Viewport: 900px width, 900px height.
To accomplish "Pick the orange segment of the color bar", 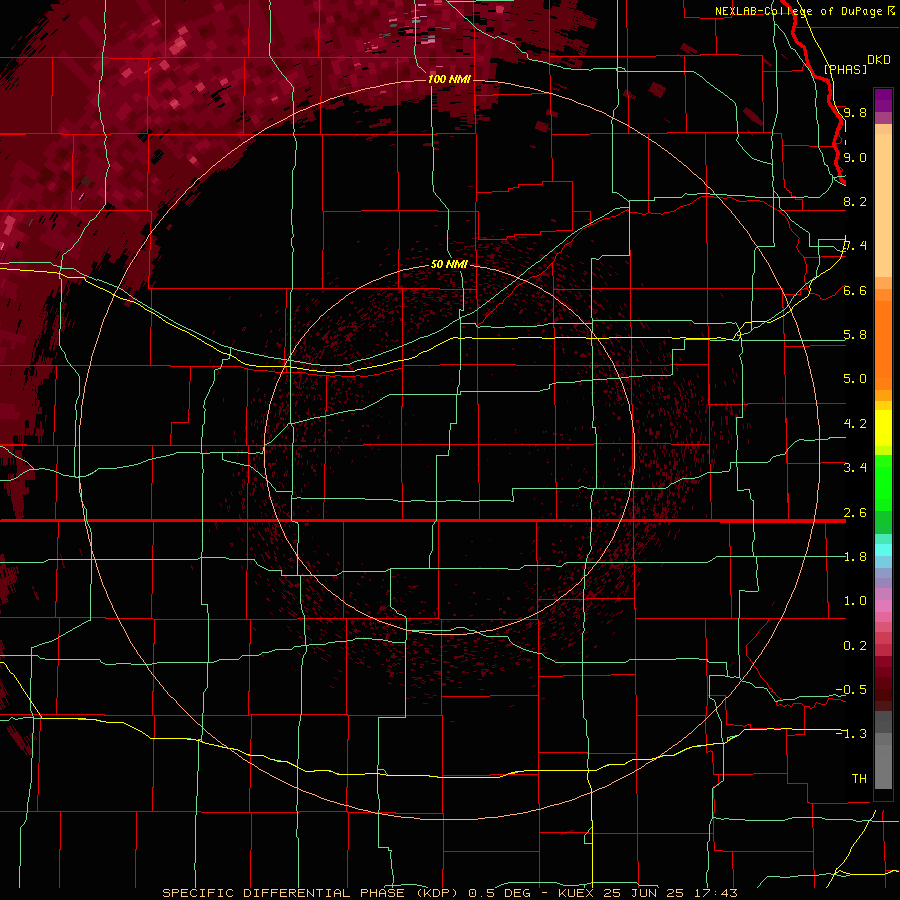I will point(883,344).
